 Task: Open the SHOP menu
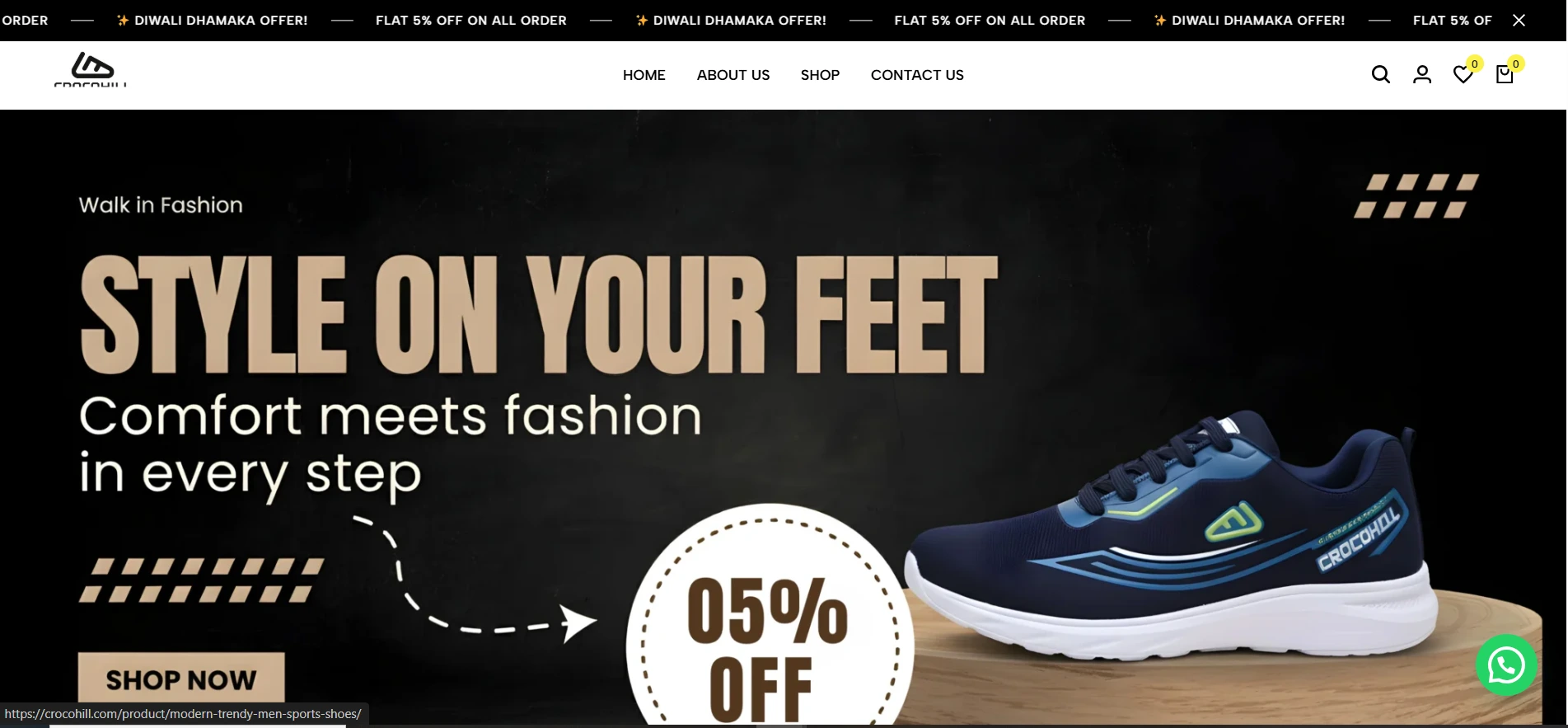pos(820,75)
